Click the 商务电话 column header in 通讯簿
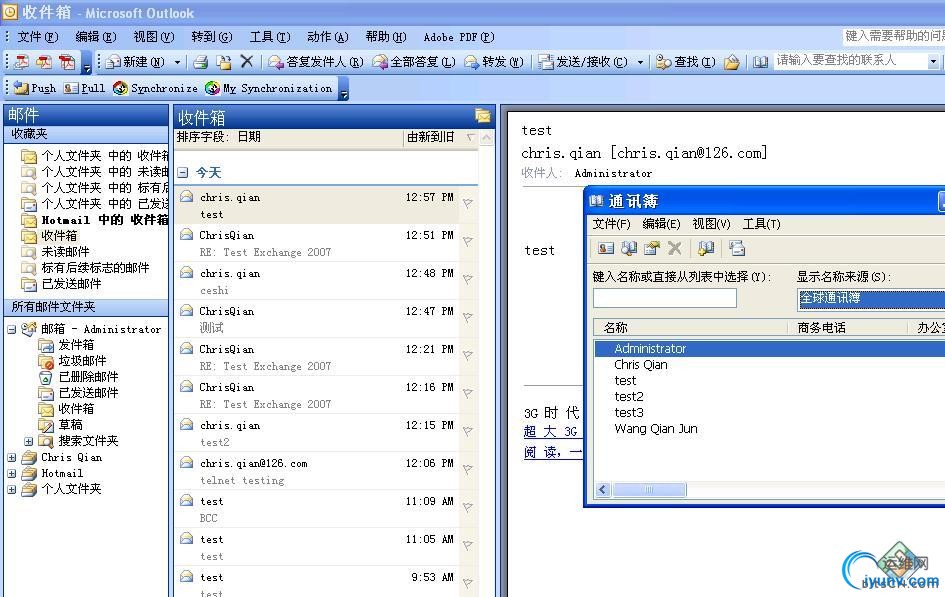This screenshot has height=597, width=945. pos(848,328)
